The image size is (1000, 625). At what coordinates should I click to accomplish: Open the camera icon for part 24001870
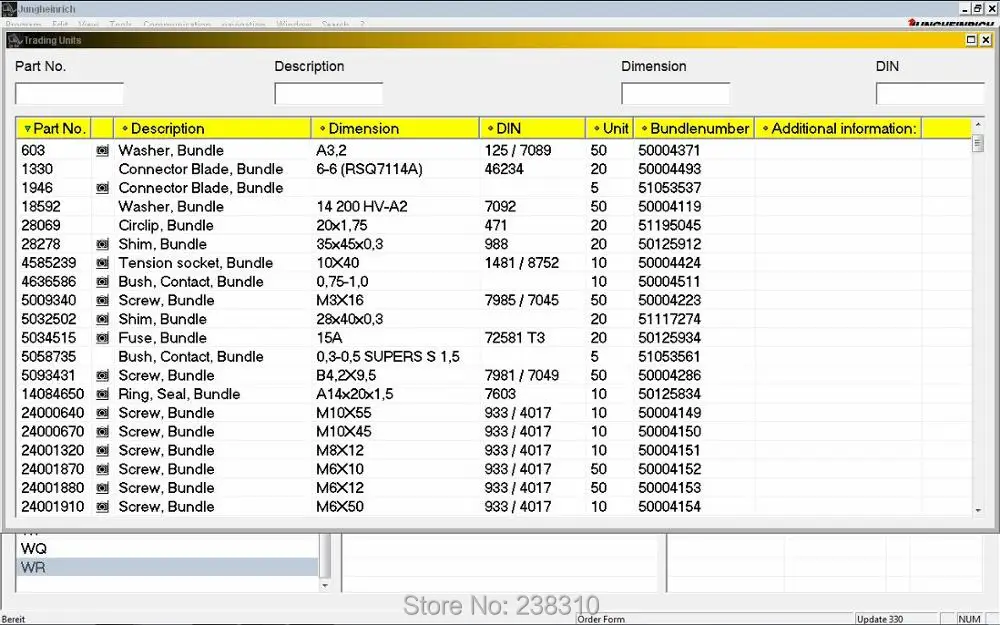pos(102,469)
